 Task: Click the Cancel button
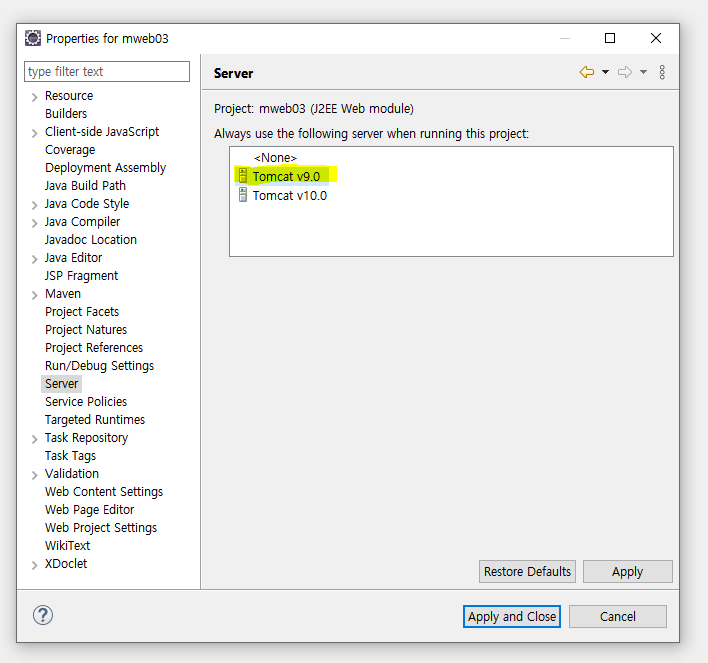[618, 616]
